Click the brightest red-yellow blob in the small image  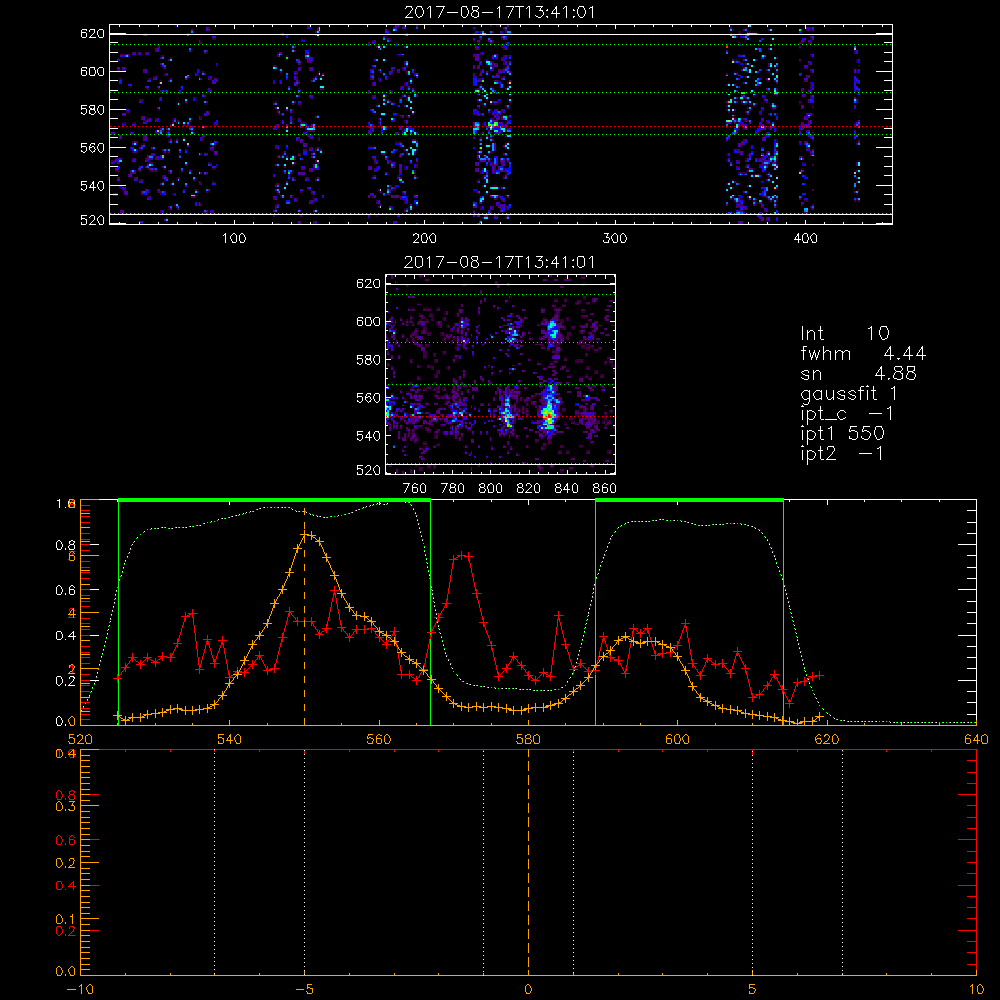[x=547, y=416]
